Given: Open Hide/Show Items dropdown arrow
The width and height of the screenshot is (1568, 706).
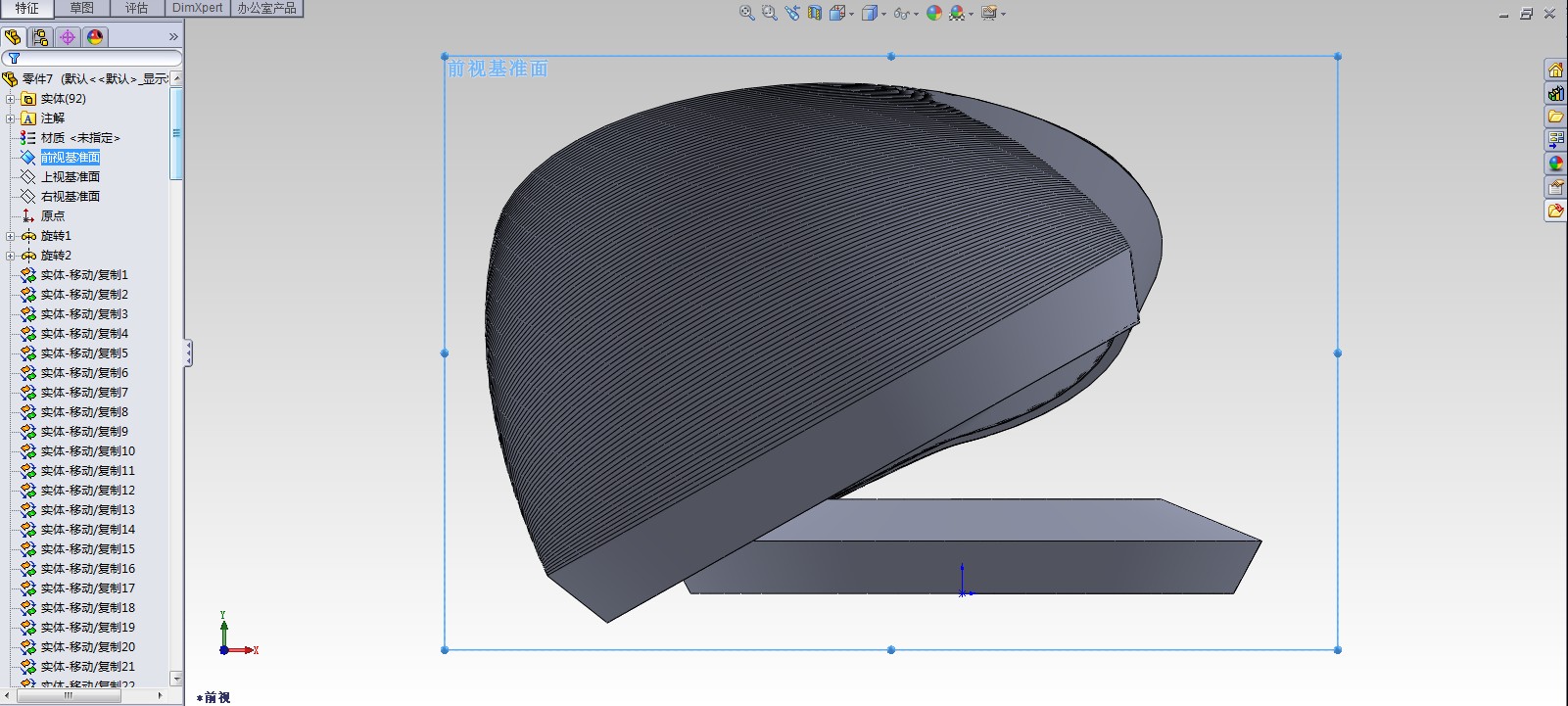Looking at the screenshot, I should [916, 14].
